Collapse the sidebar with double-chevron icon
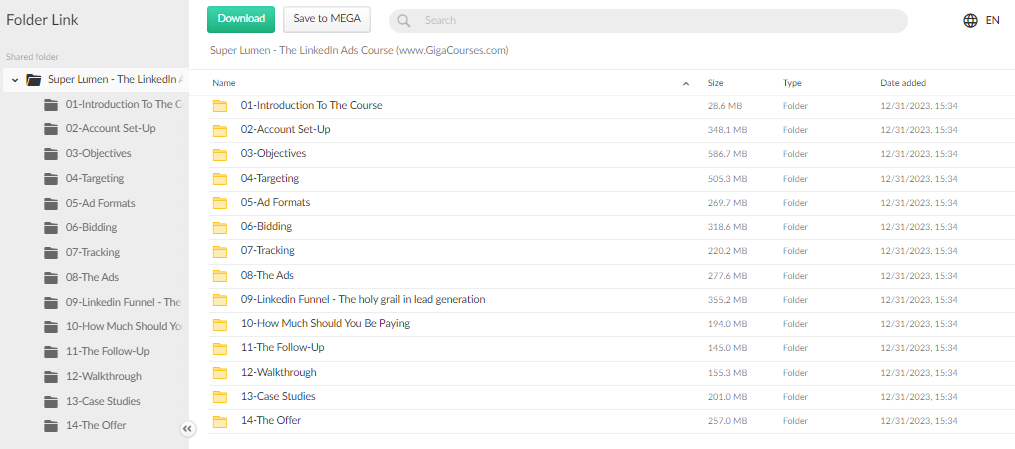The height and width of the screenshot is (449, 1015). pyautogui.click(x=187, y=428)
